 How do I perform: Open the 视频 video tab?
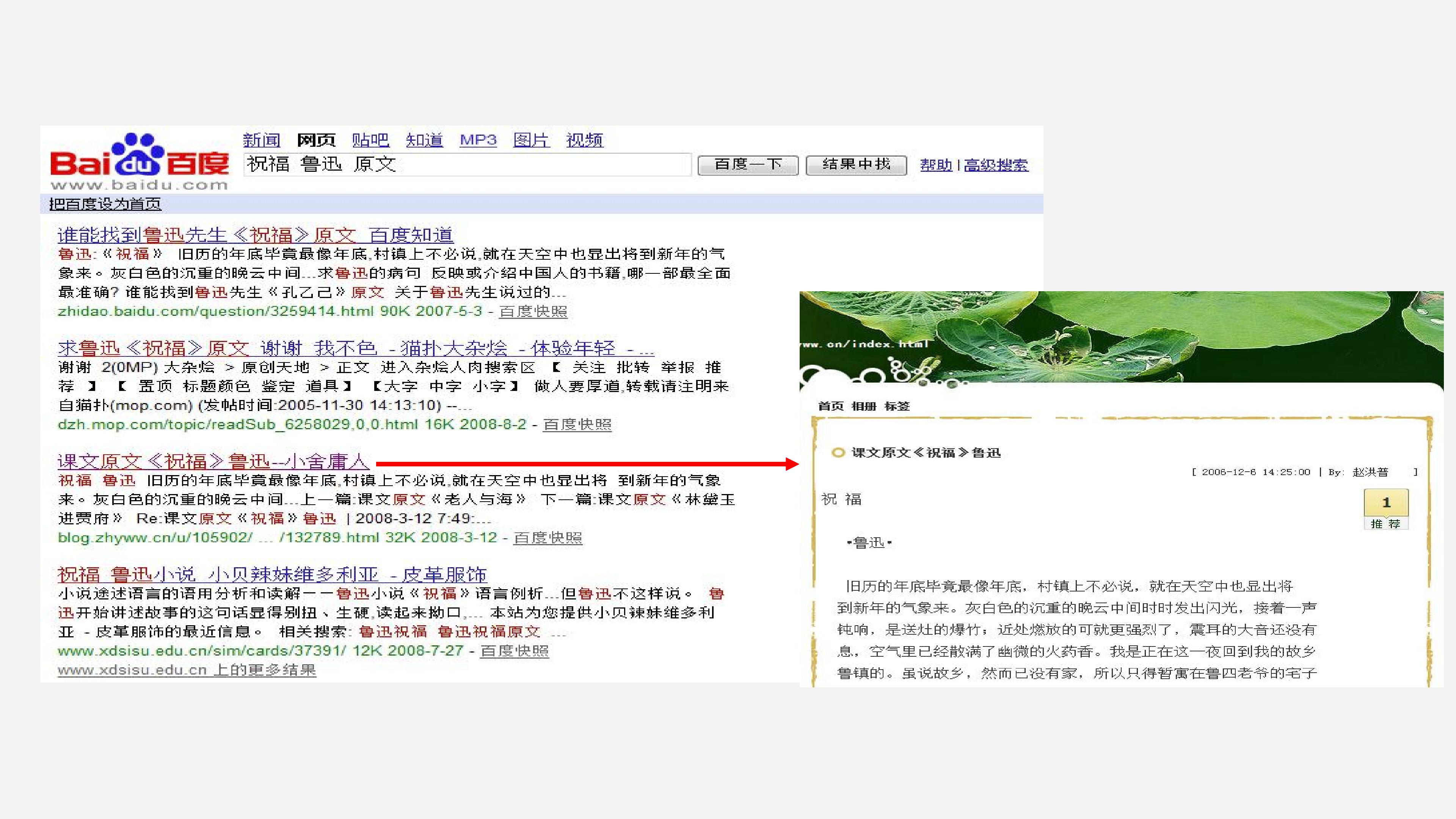click(x=585, y=140)
